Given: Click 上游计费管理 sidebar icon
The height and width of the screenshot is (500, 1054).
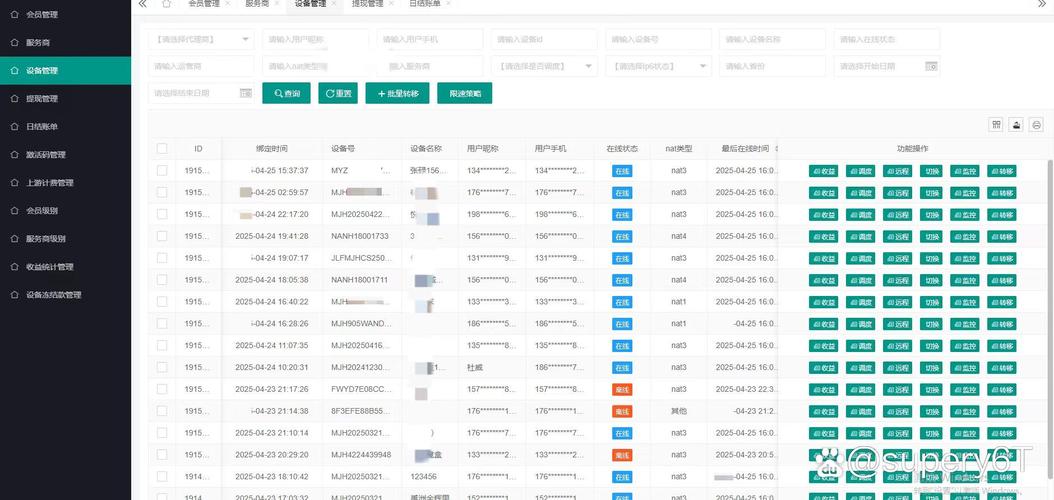Looking at the screenshot, I should point(15,183).
